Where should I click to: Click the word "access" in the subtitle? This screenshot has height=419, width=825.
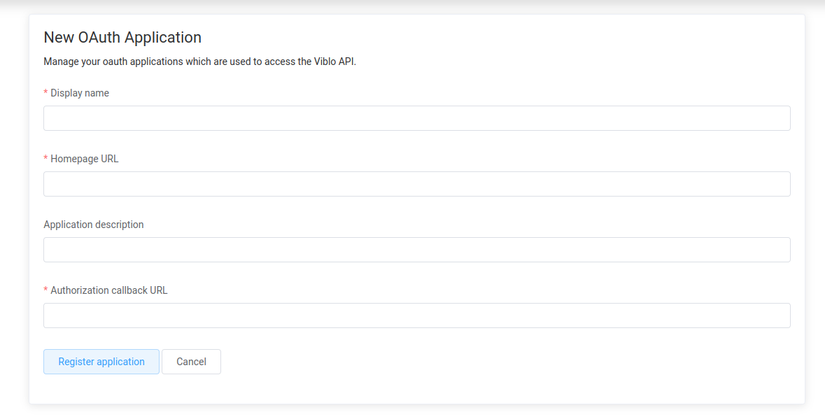(279, 62)
